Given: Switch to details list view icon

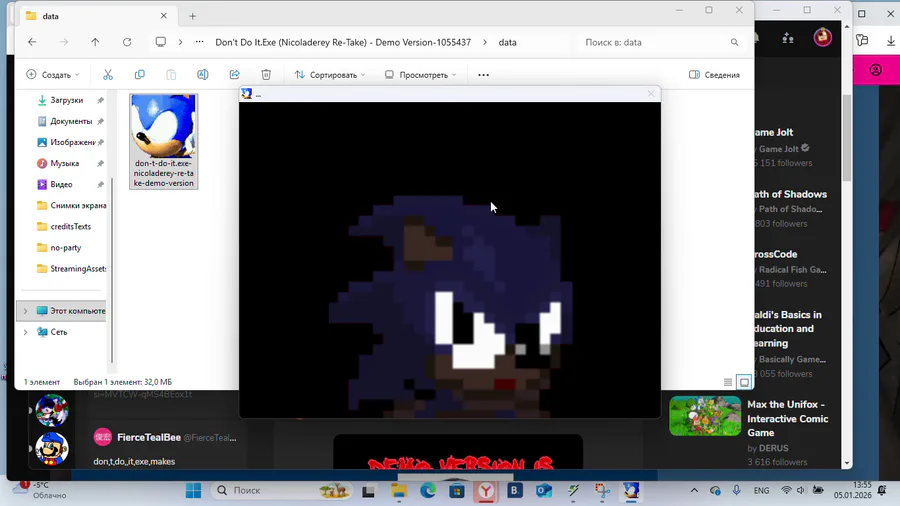Looking at the screenshot, I should pos(728,382).
